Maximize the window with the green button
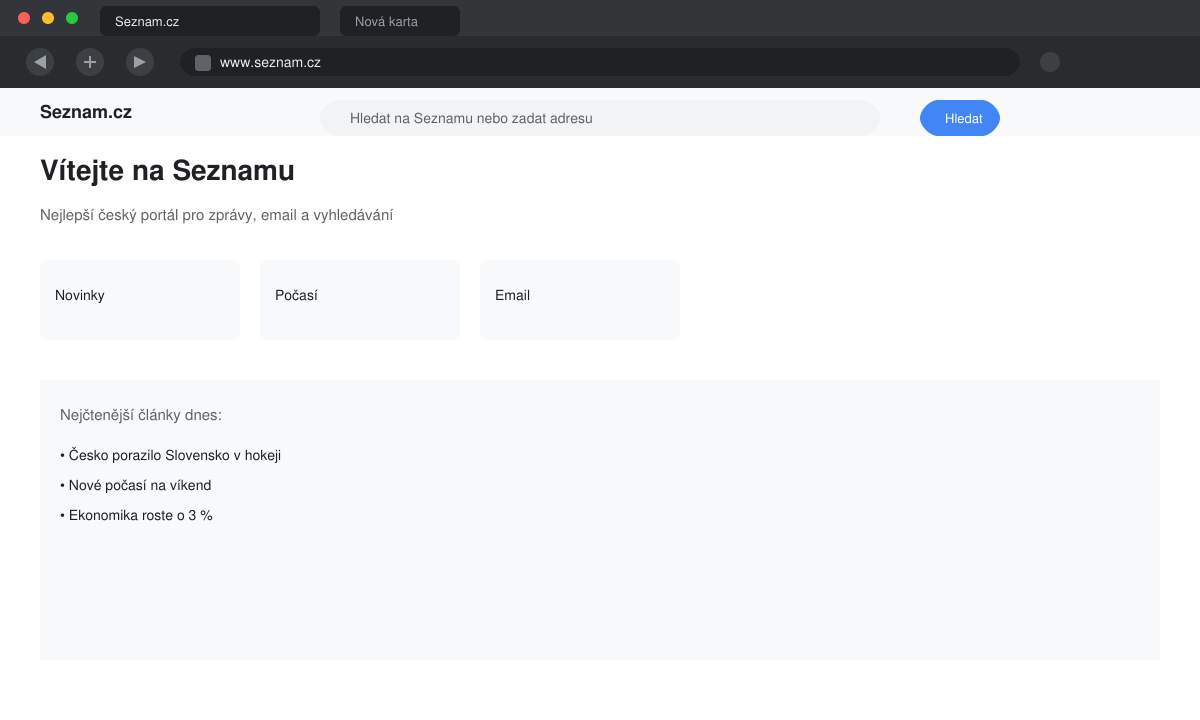 pos(72,18)
